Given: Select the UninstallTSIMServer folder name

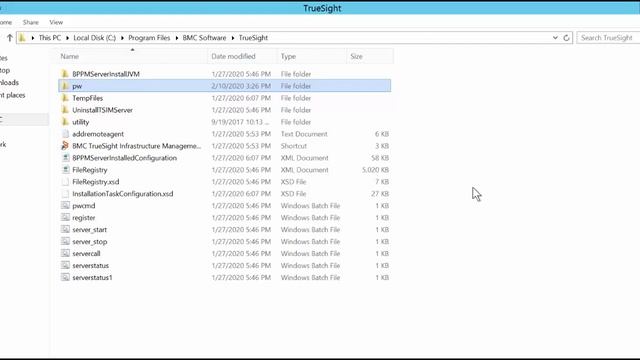Looking at the screenshot, I should coord(102,110).
